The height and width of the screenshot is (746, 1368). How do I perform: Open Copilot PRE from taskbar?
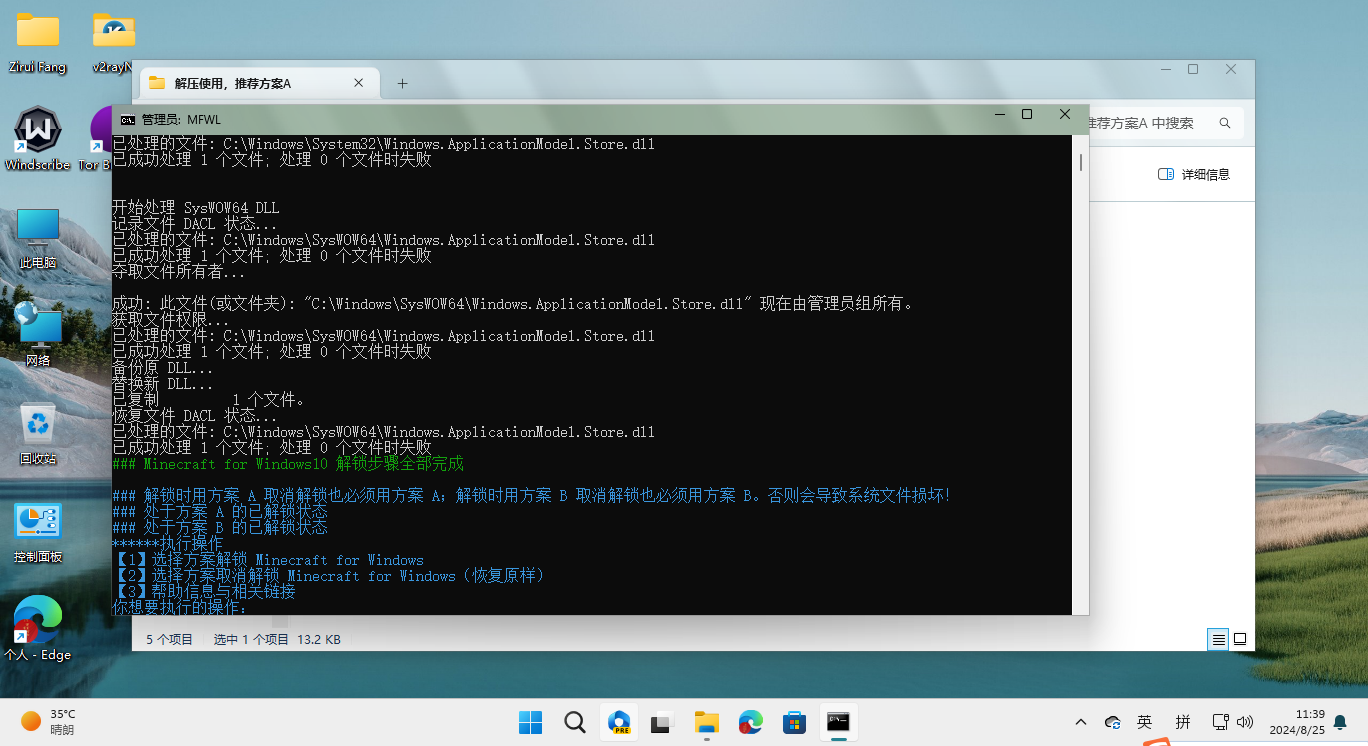[x=619, y=722]
